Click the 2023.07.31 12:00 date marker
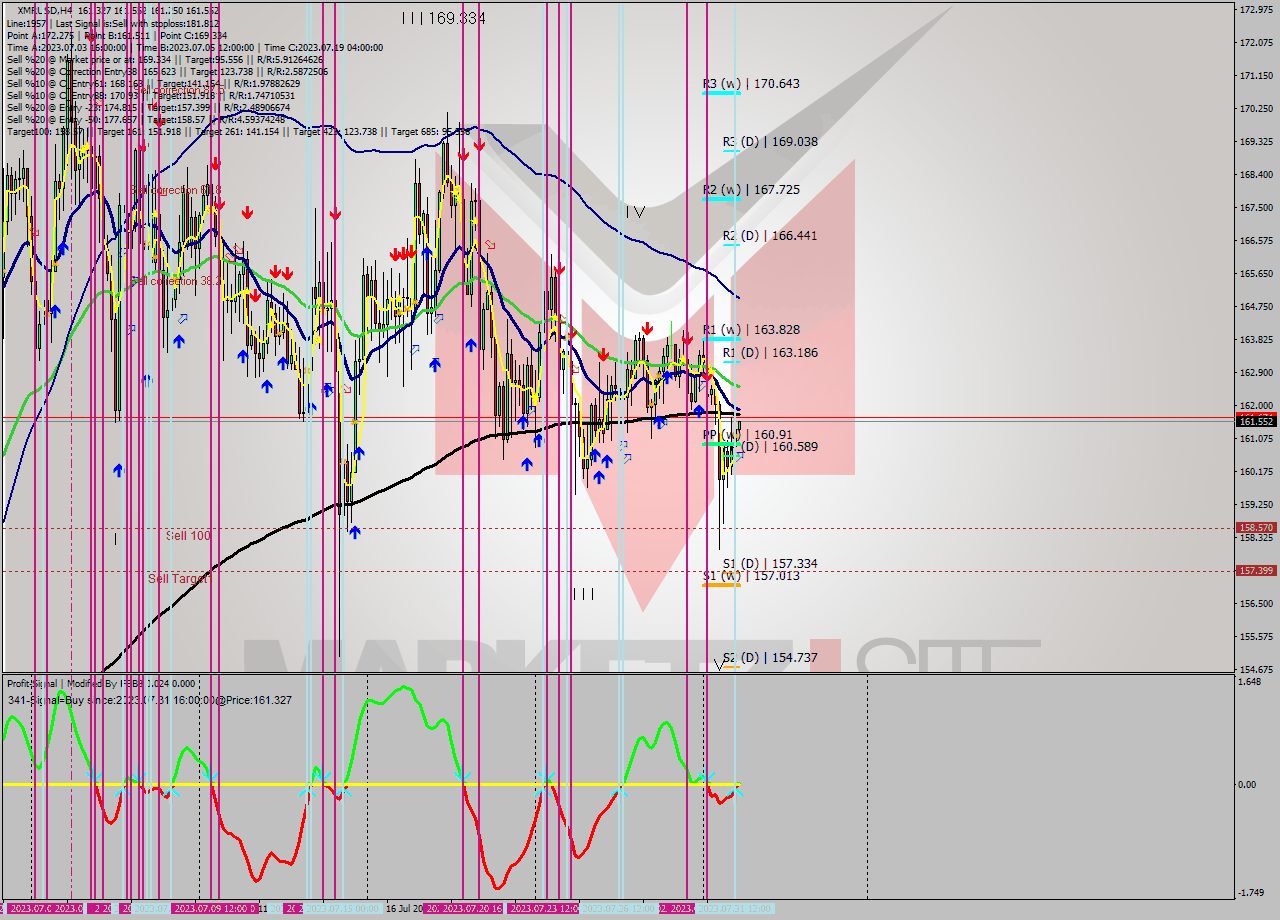The height and width of the screenshot is (920, 1280). click(x=735, y=908)
